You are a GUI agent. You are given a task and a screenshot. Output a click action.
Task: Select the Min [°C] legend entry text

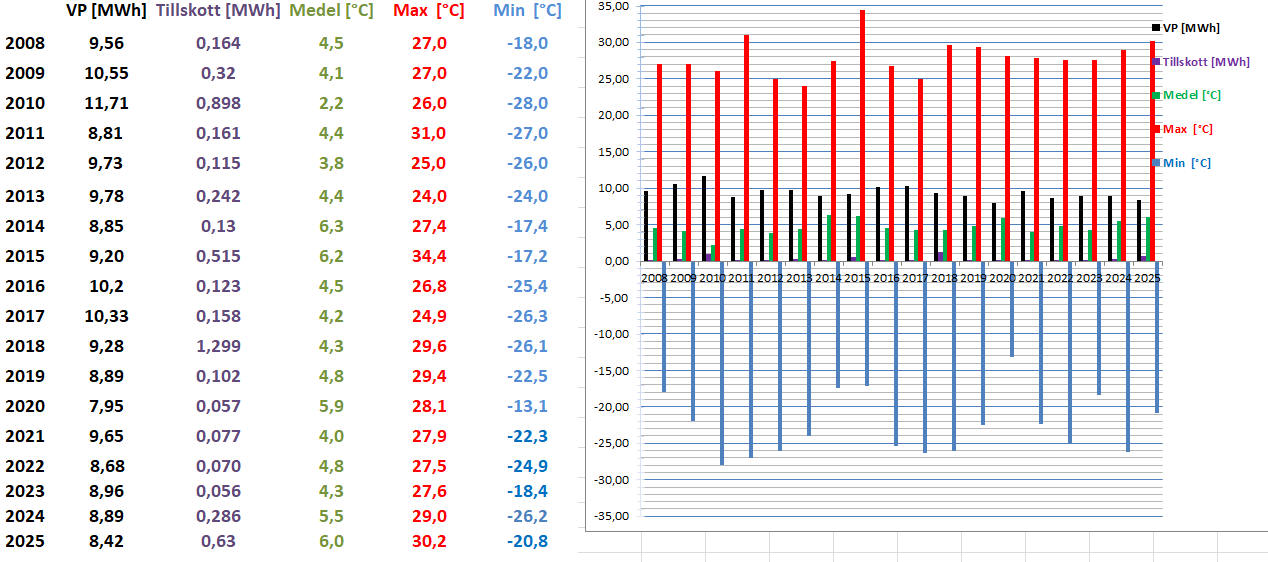tap(1187, 162)
